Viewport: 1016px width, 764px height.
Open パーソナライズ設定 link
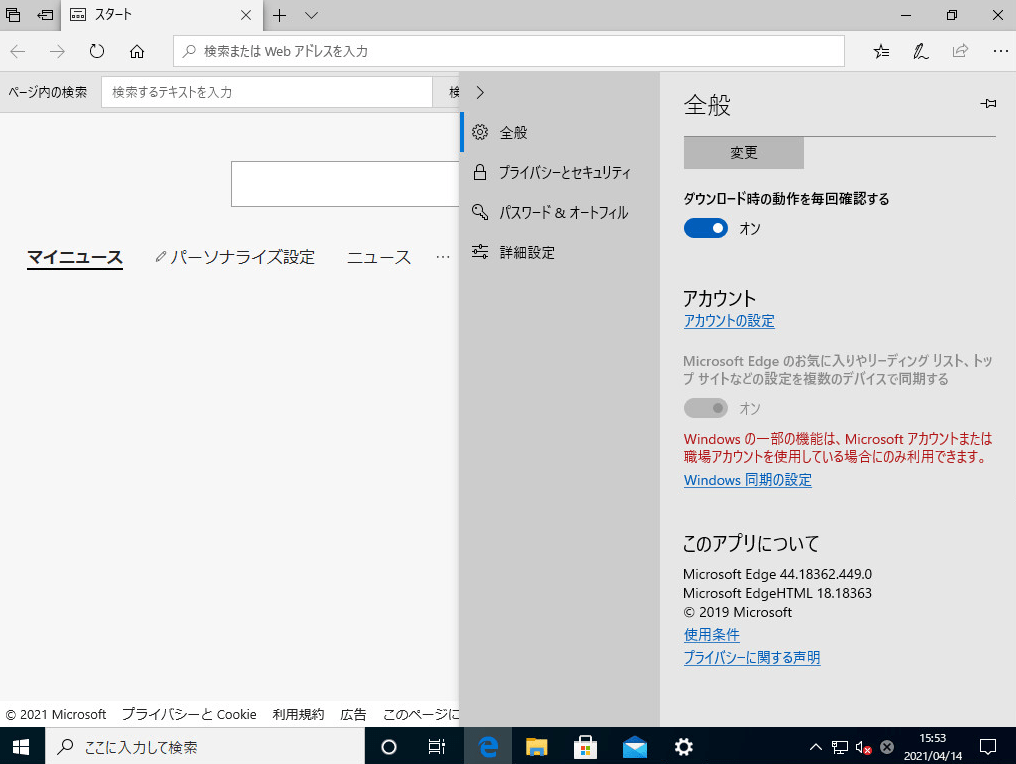(x=235, y=257)
